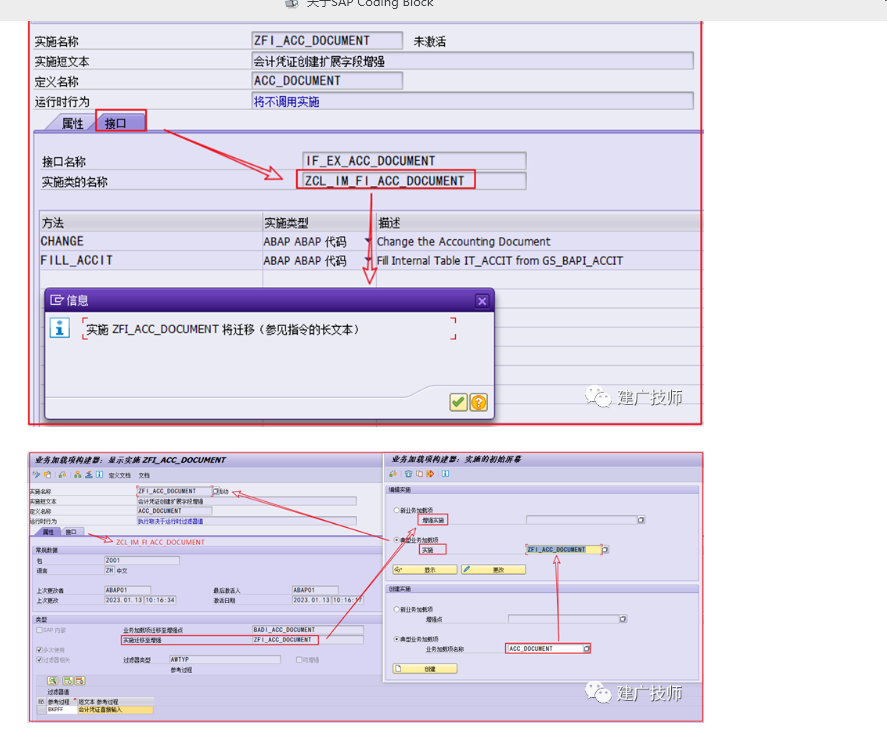Click the 描述 column header
This screenshot has width=887, height=732.
tap(539, 222)
